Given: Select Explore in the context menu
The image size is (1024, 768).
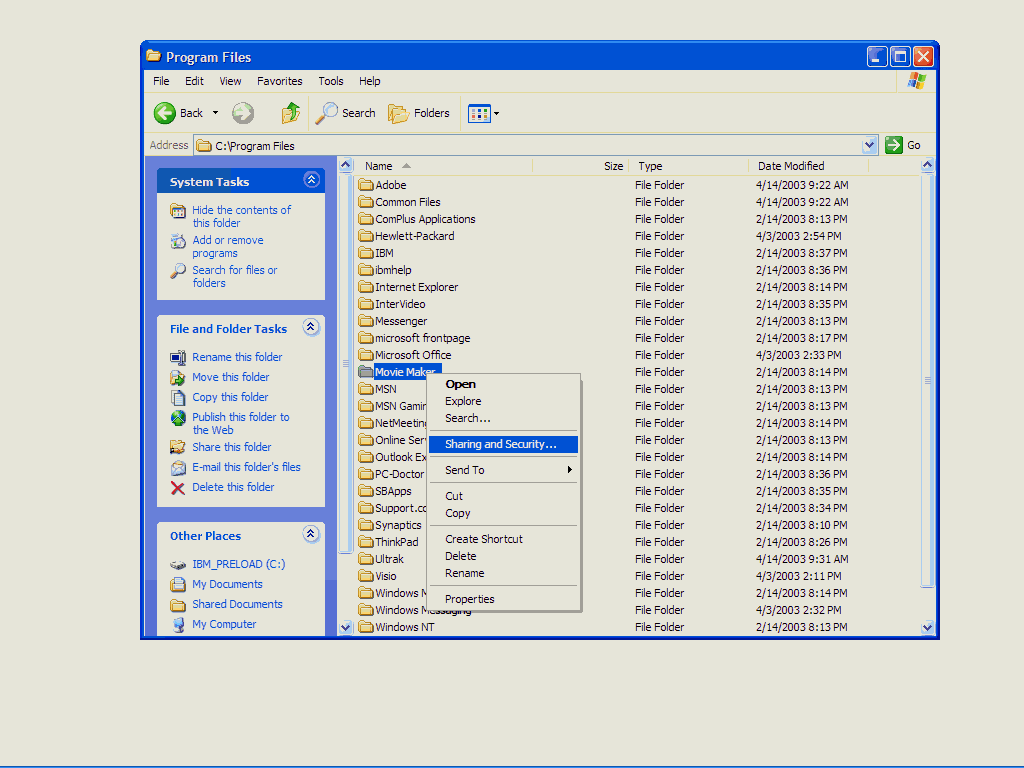Looking at the screenshot, I should click(x=504, y=401).
